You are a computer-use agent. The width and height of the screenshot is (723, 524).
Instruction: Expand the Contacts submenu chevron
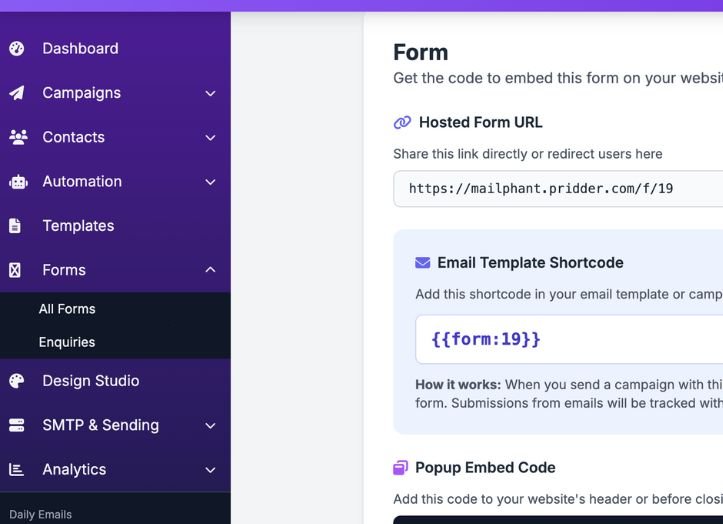pos(210,137)
